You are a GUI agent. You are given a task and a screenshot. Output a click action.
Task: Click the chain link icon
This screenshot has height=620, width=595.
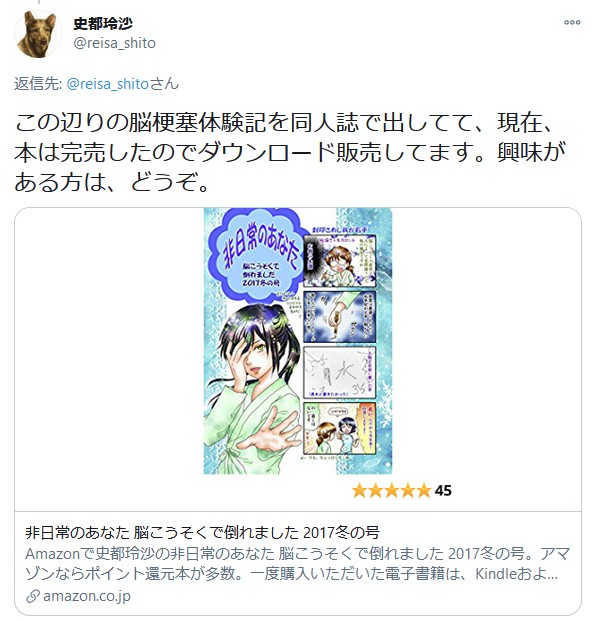click(x=33, y=596)
